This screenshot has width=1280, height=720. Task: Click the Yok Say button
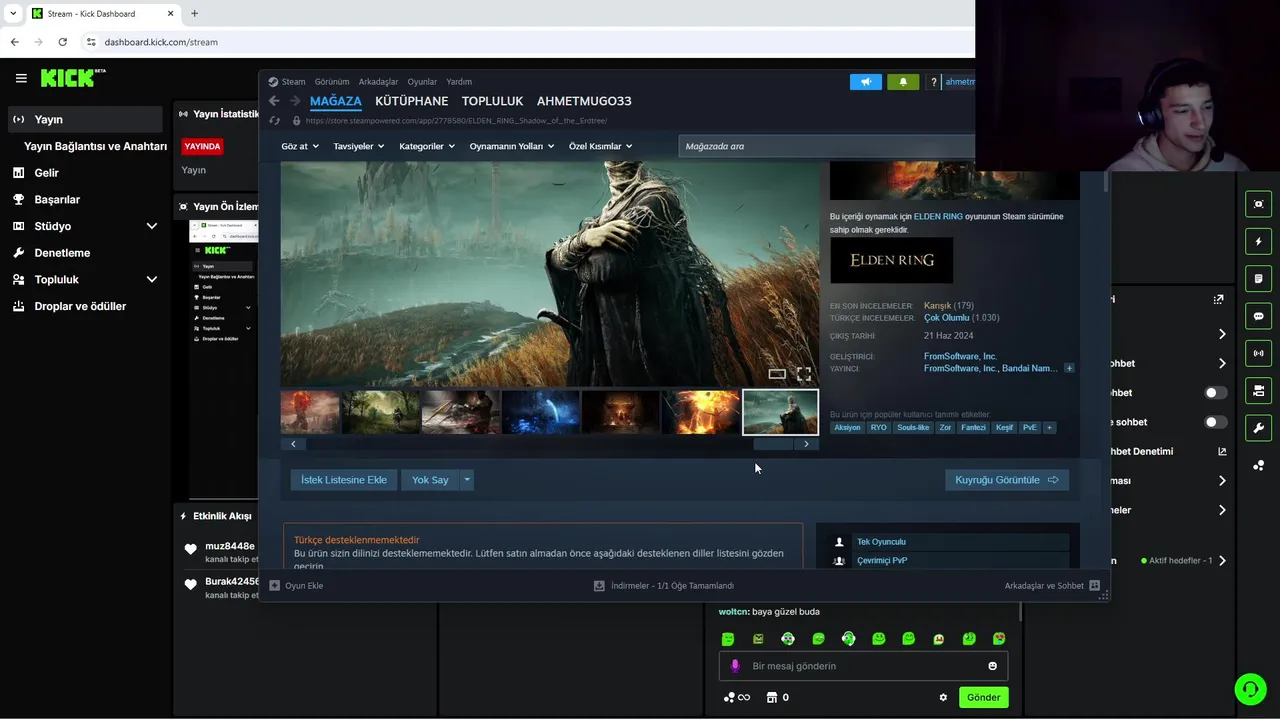pos(430,480)
